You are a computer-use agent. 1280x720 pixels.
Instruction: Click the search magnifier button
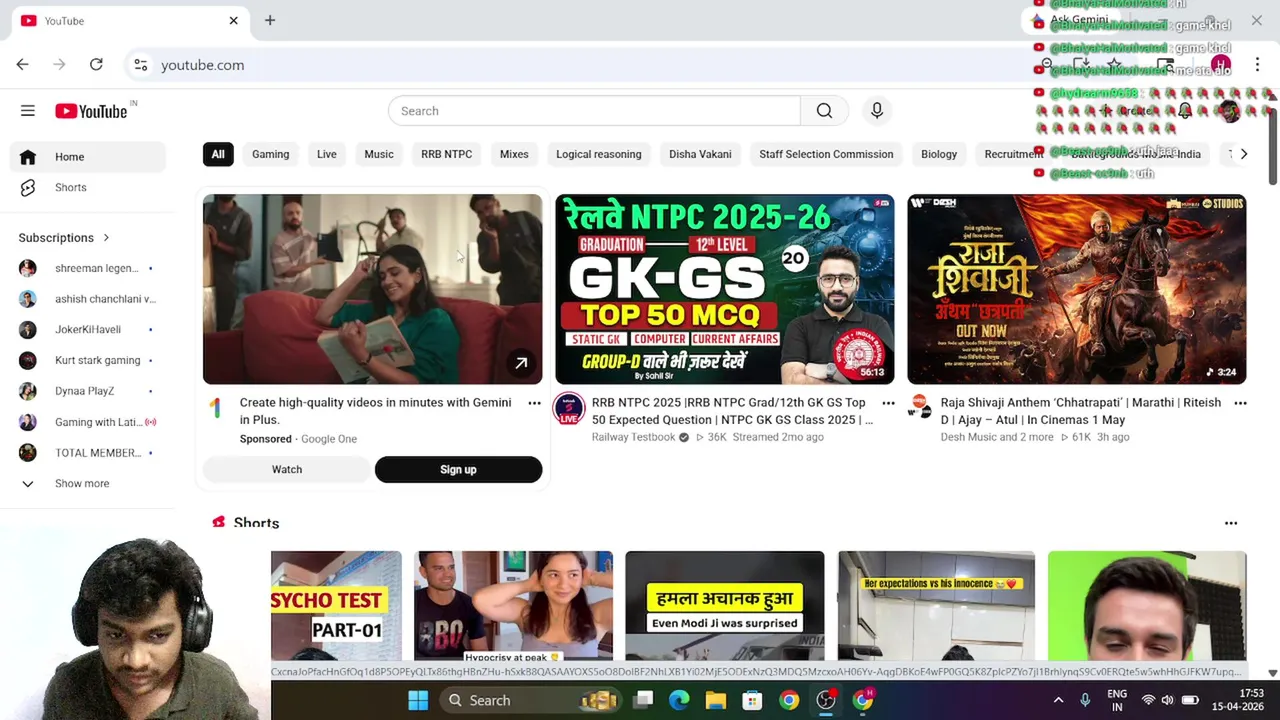pyautogui.click(x=824, y=111)
